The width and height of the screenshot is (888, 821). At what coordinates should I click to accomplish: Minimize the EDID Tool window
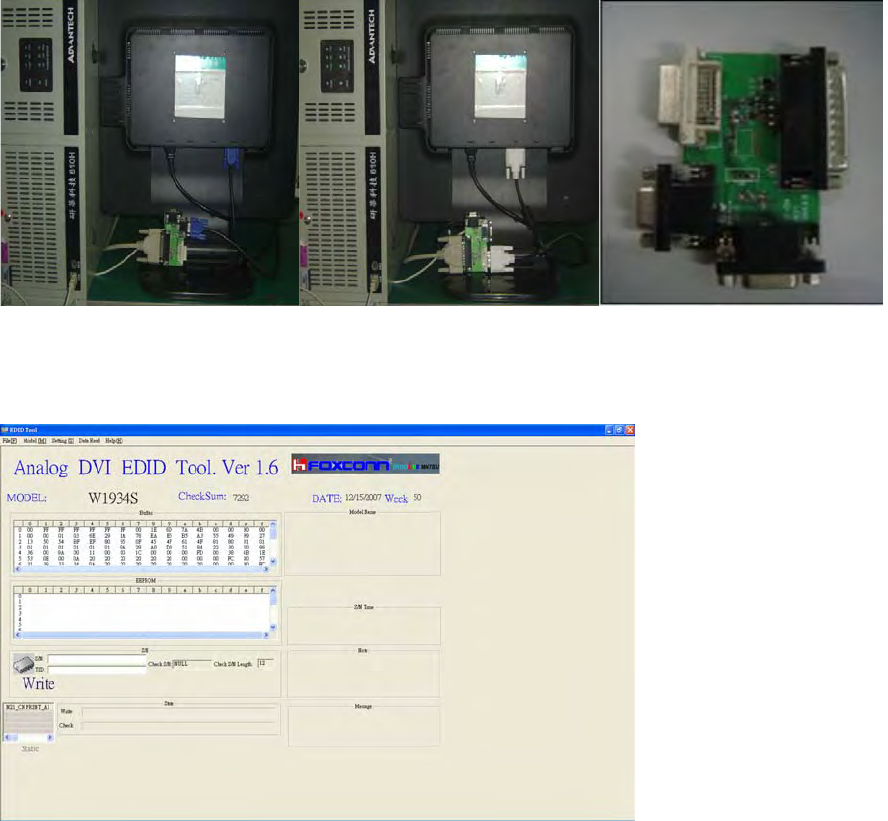609,430
